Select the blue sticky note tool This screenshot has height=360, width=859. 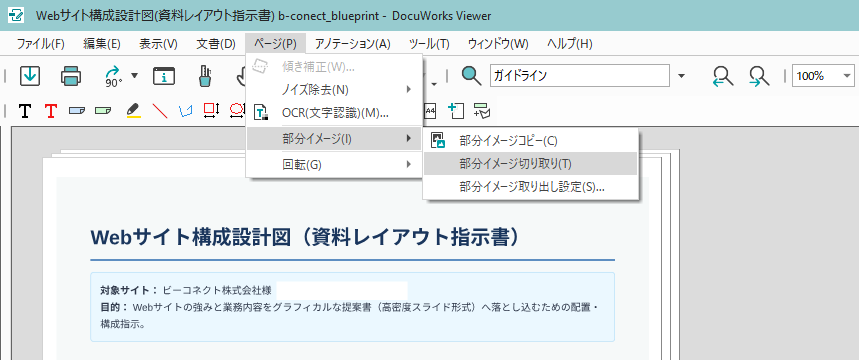[77, 111]
